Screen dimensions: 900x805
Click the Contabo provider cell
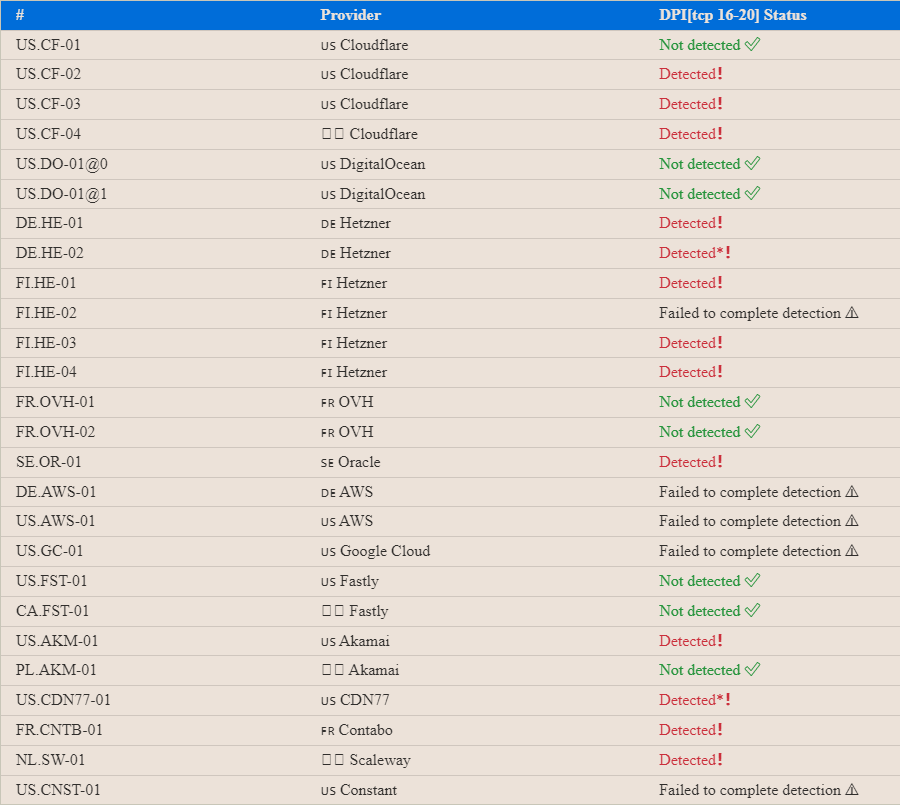tap(357, 730)
